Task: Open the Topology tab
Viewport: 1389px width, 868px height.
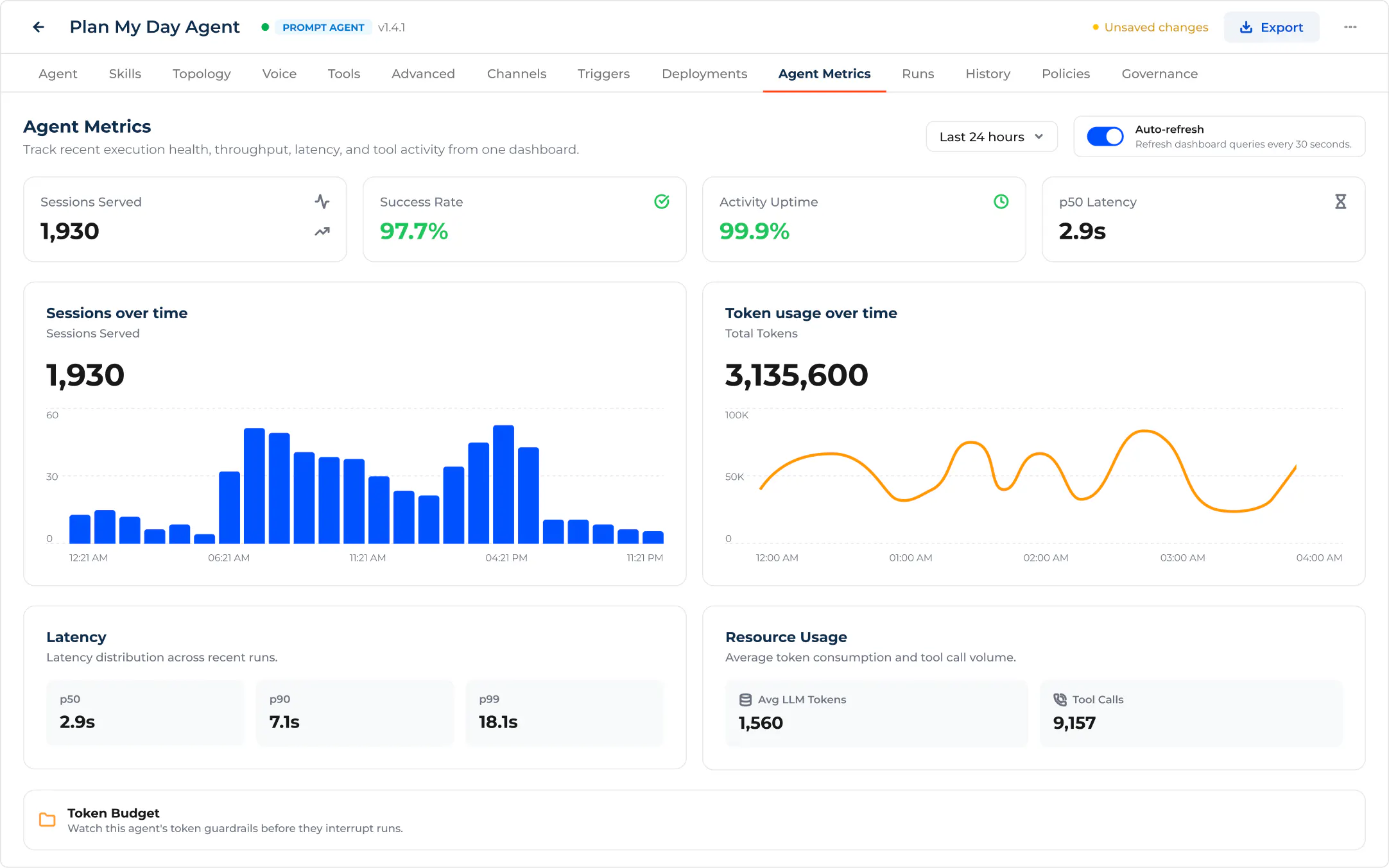Action: pyautogui.click(x=202, y=74)
